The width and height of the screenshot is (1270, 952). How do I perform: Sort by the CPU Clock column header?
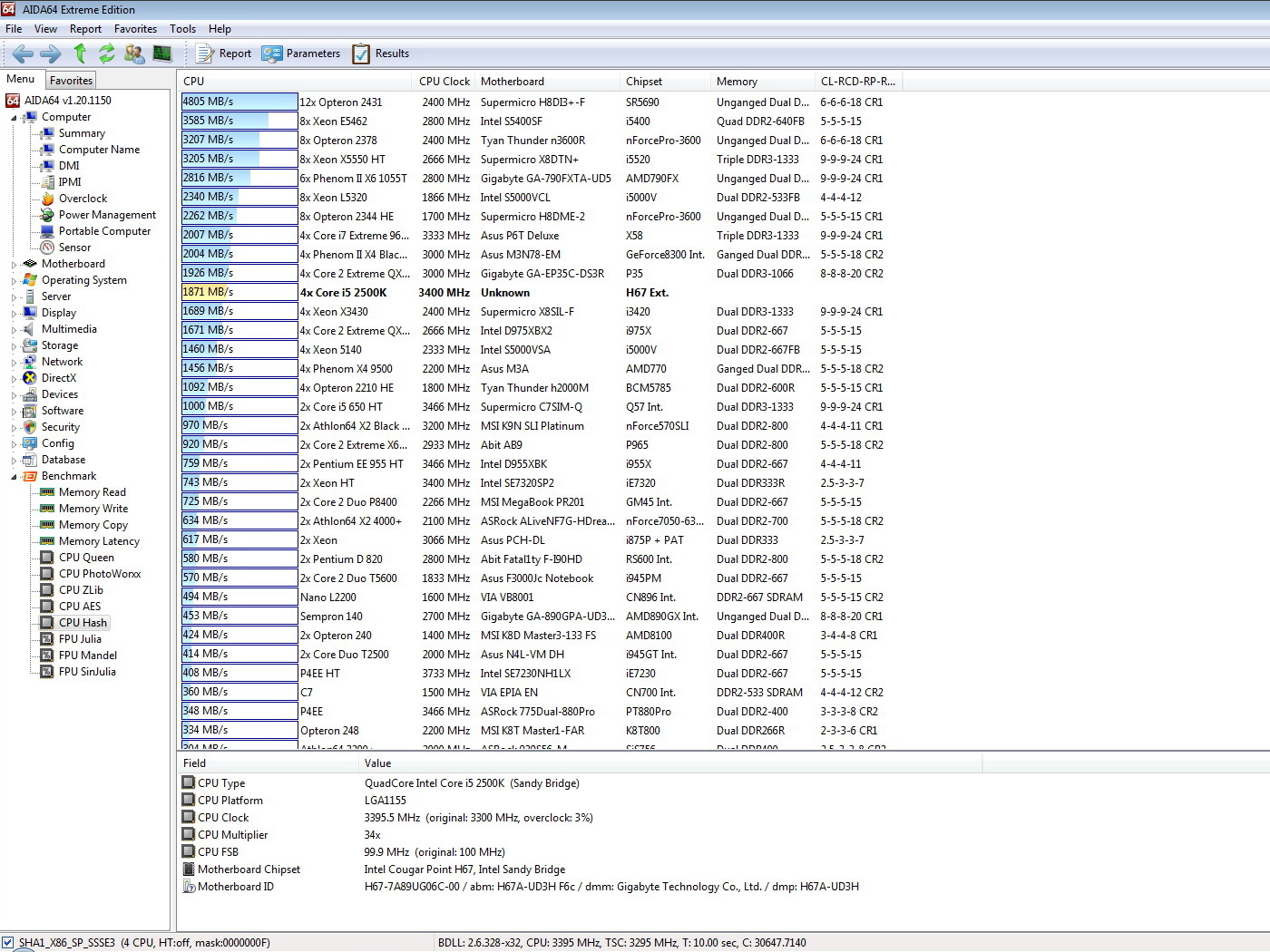444,82
